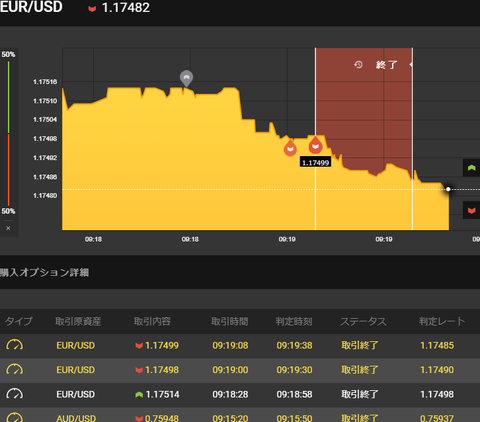Click the red down arrow beside 1.17499 in table

[139, 345]
